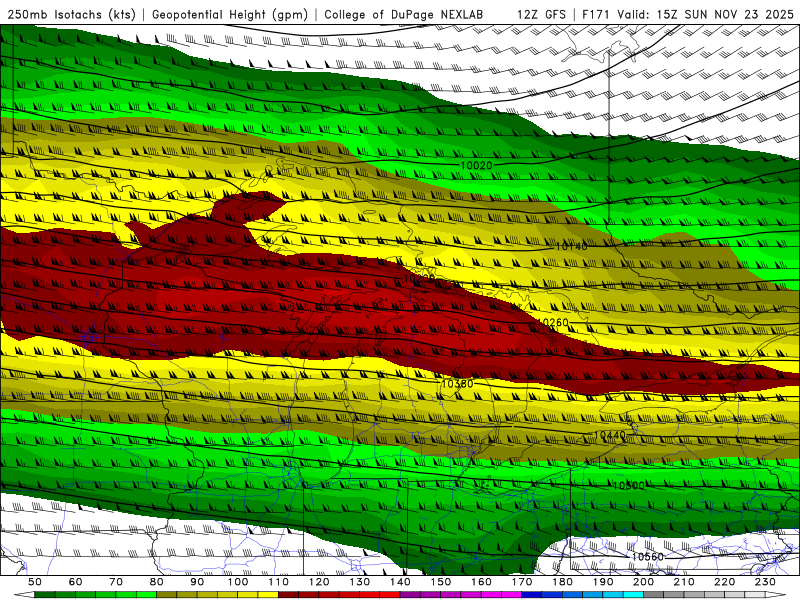Click the 50 value on the legend scale
800x600 pixels.
[35, 582]
